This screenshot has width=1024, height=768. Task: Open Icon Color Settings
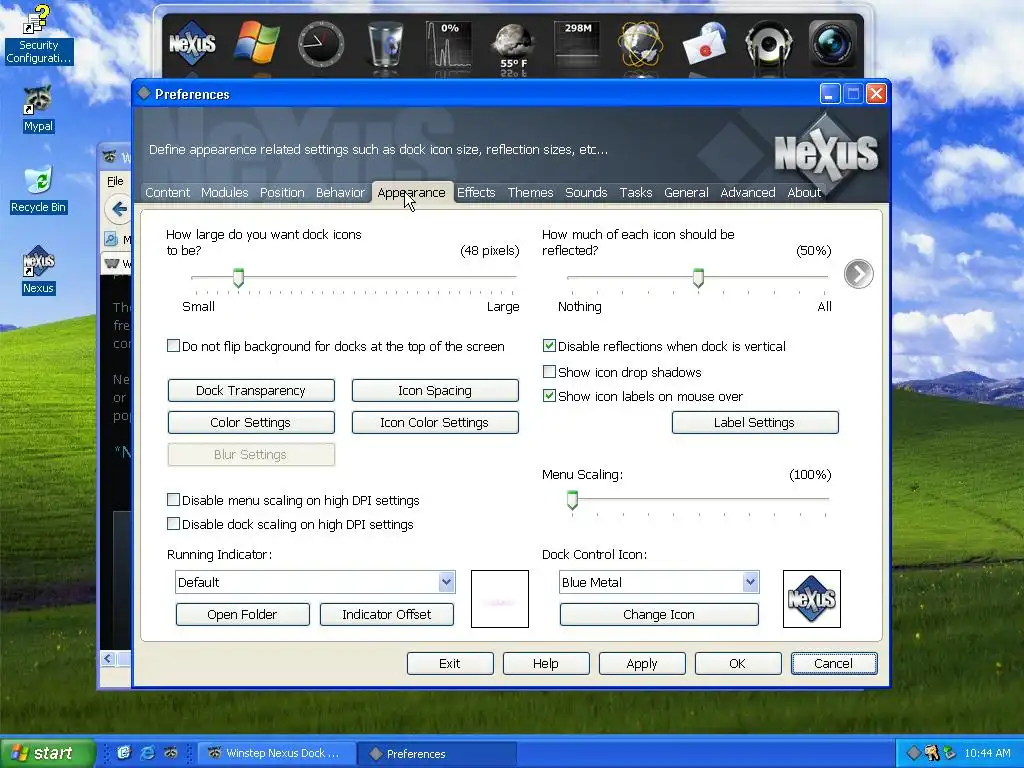tap(435, 423)
